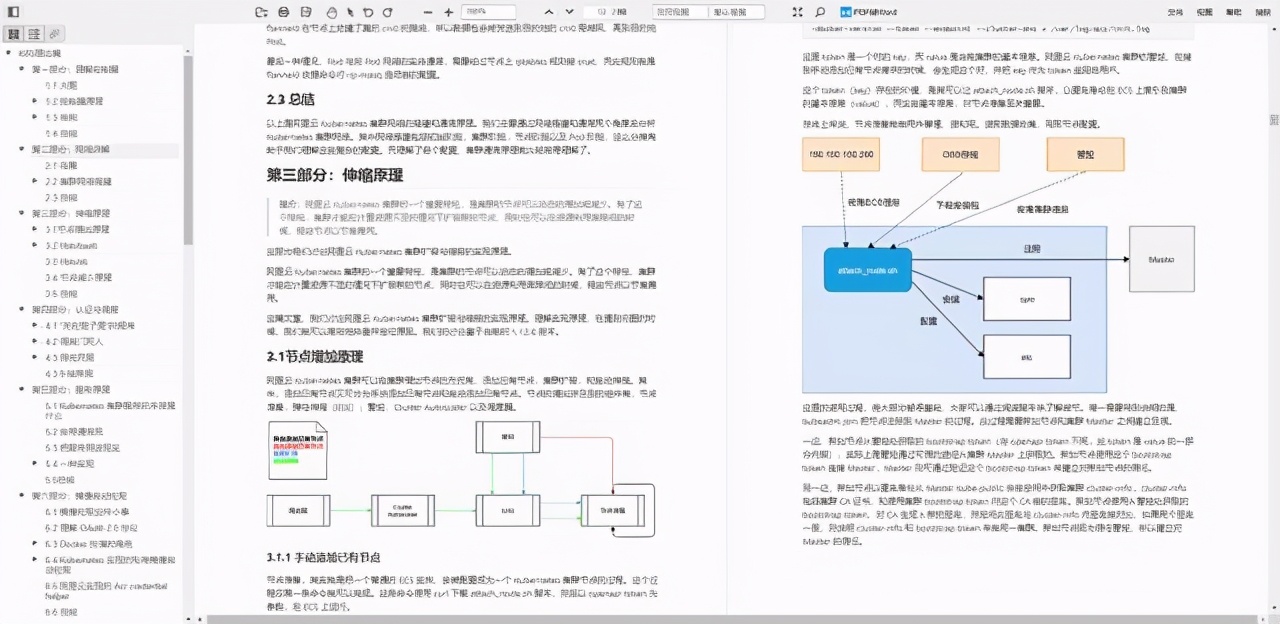Image resolution: width=1280 pixels, height=624 pixels.
Task: Toggle the sidebar panel visibility
Action: tap(13, 10)
